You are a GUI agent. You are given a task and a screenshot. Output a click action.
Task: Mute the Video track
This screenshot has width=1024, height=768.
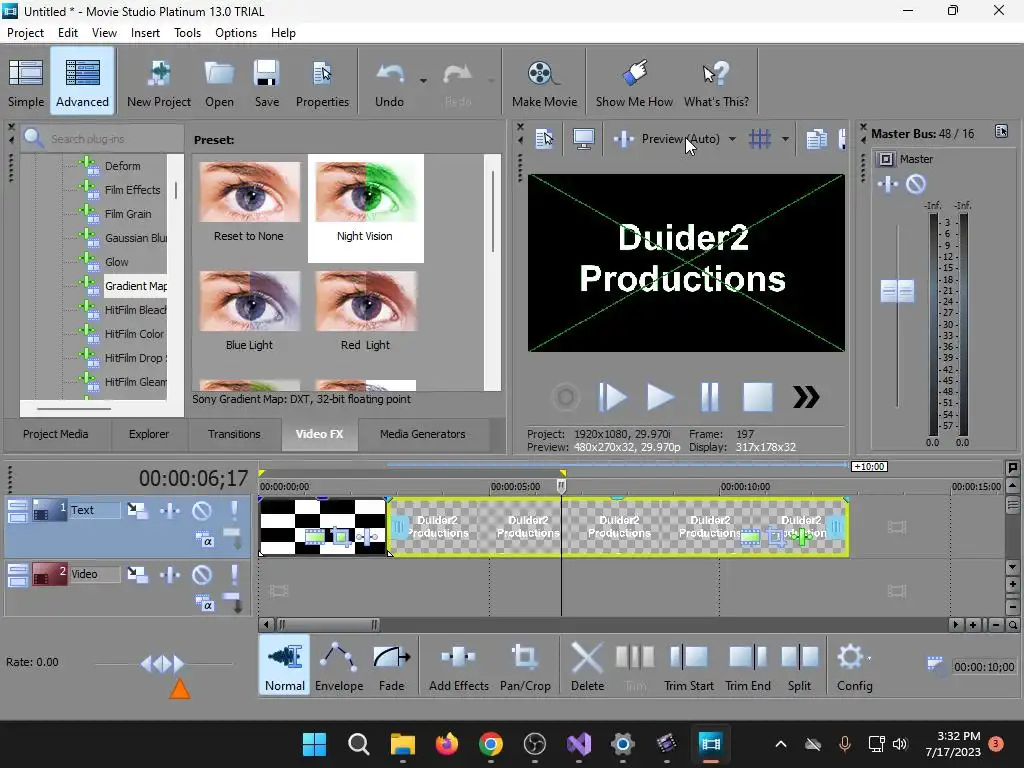point(202,574)
